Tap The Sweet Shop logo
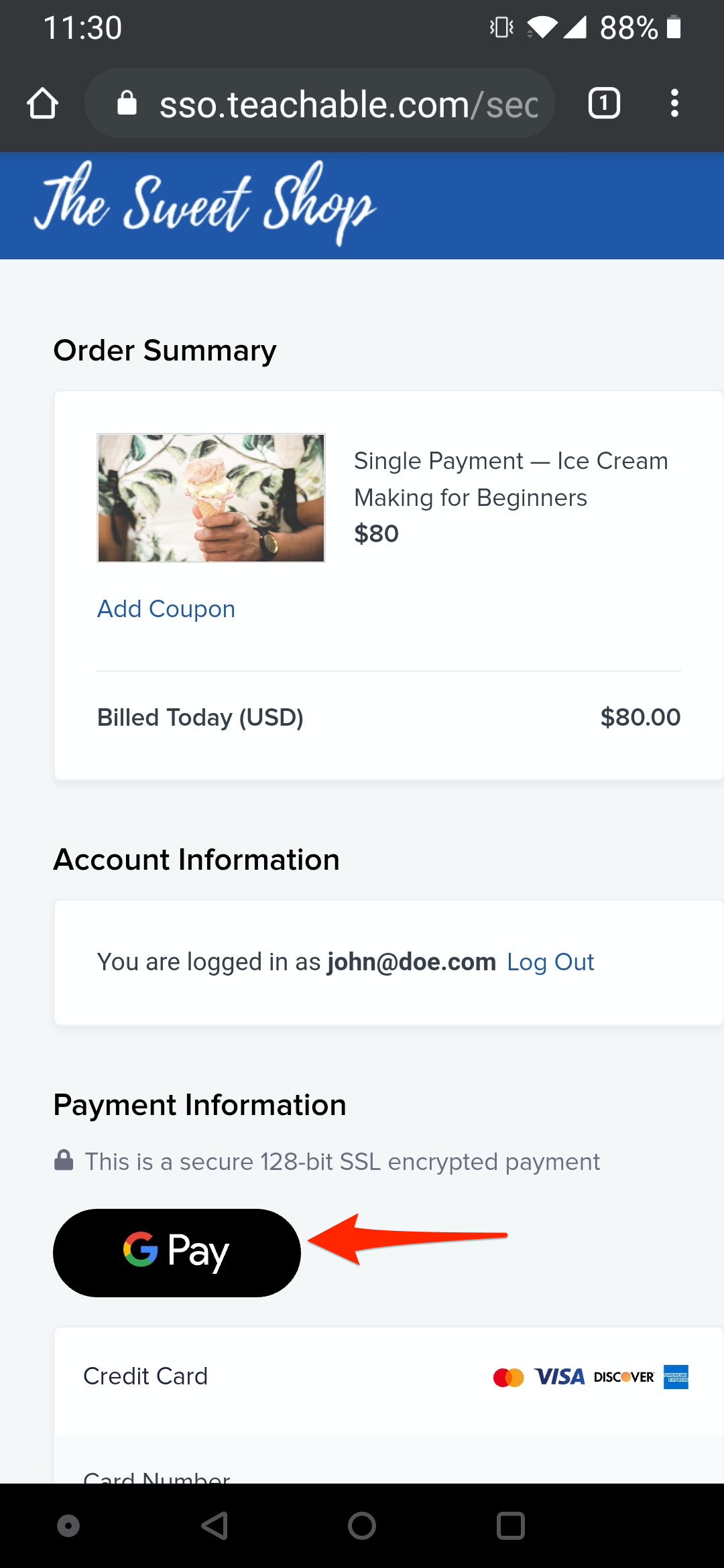The image size is (724, 1568). pyautogui.click(x=205, y=203)
